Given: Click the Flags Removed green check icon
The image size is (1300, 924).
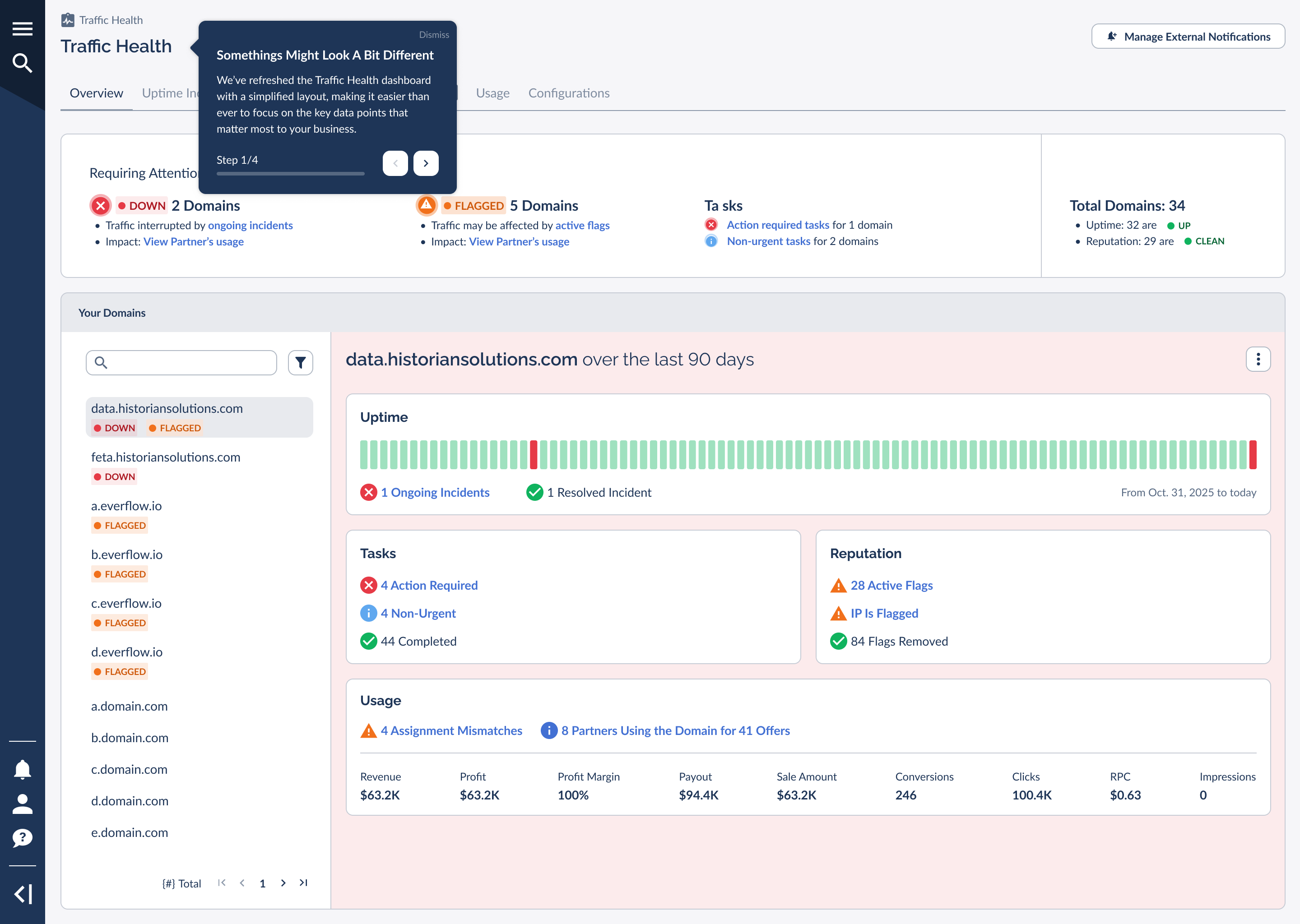Looking at the screenshot, I should coord(838,641).
